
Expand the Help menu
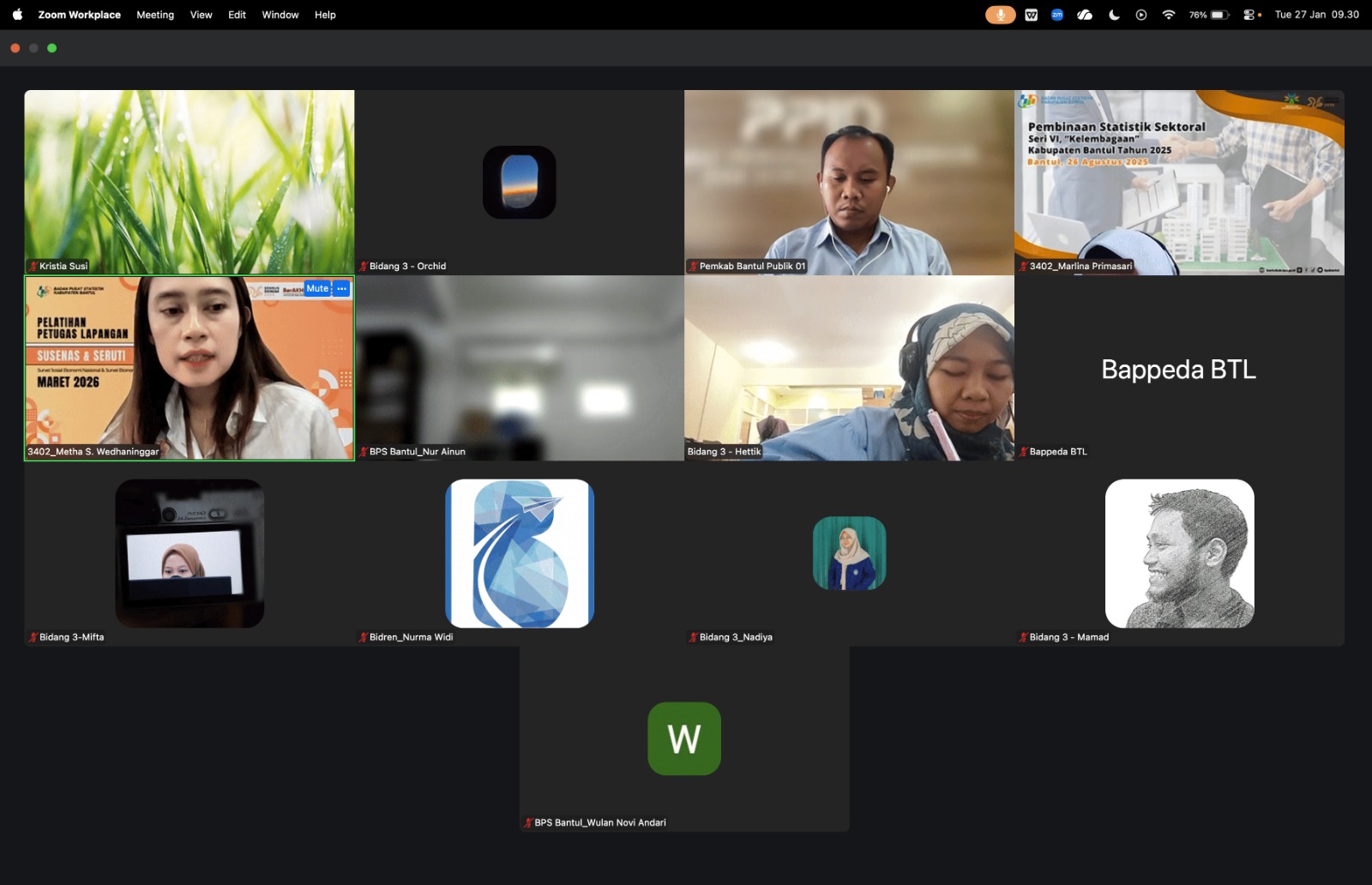pyautogui.click(x=325, y=15)
